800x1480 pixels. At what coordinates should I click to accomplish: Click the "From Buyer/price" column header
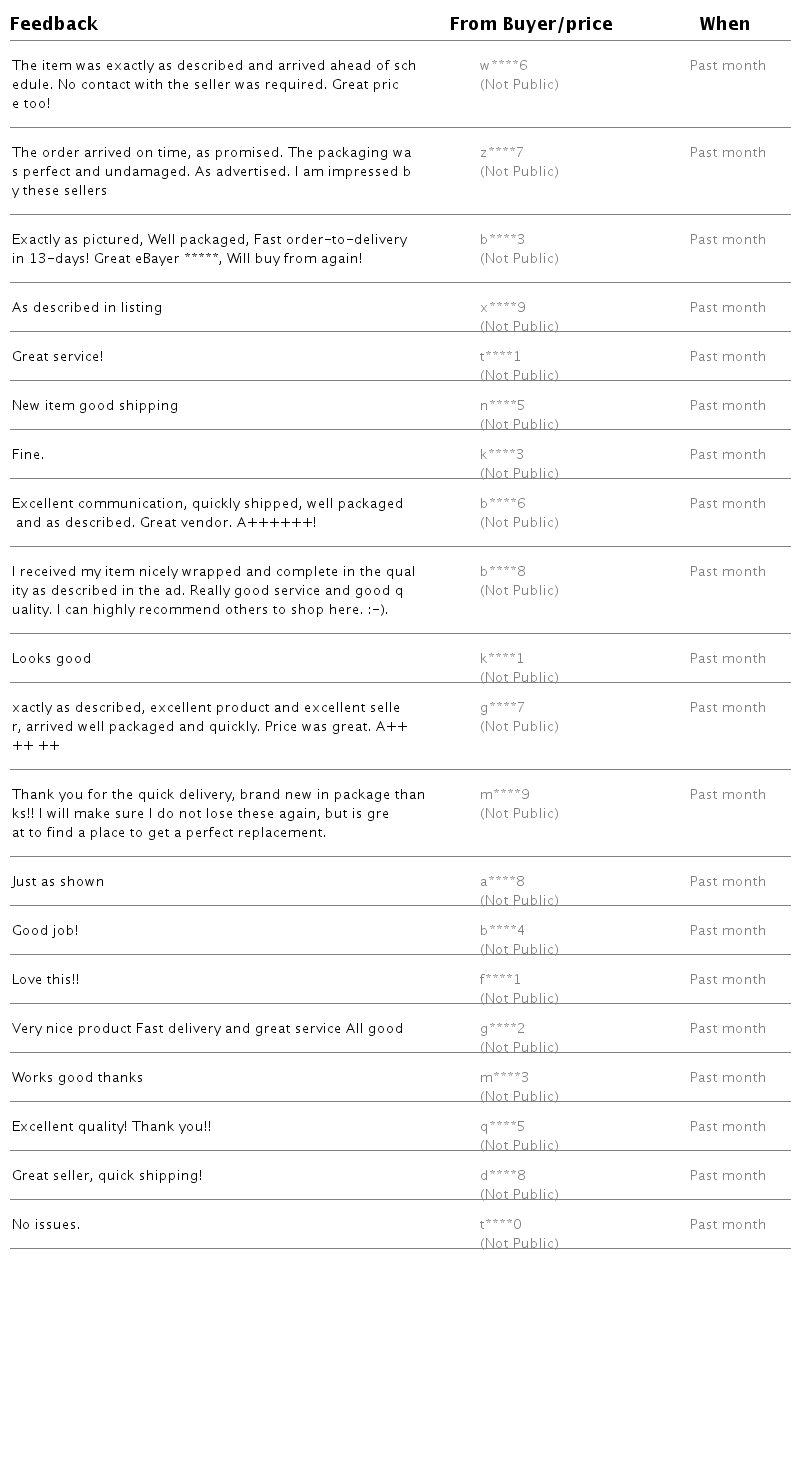531,24
